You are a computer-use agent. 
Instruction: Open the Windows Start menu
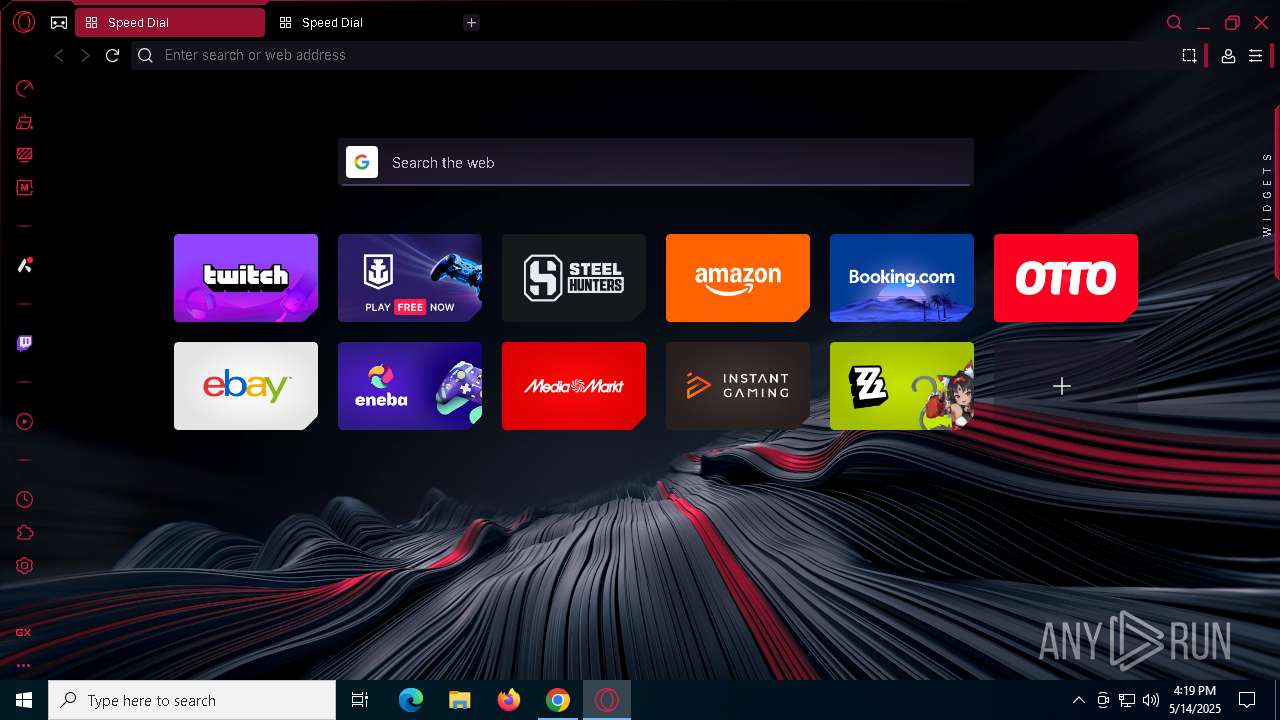click(24, 700)
